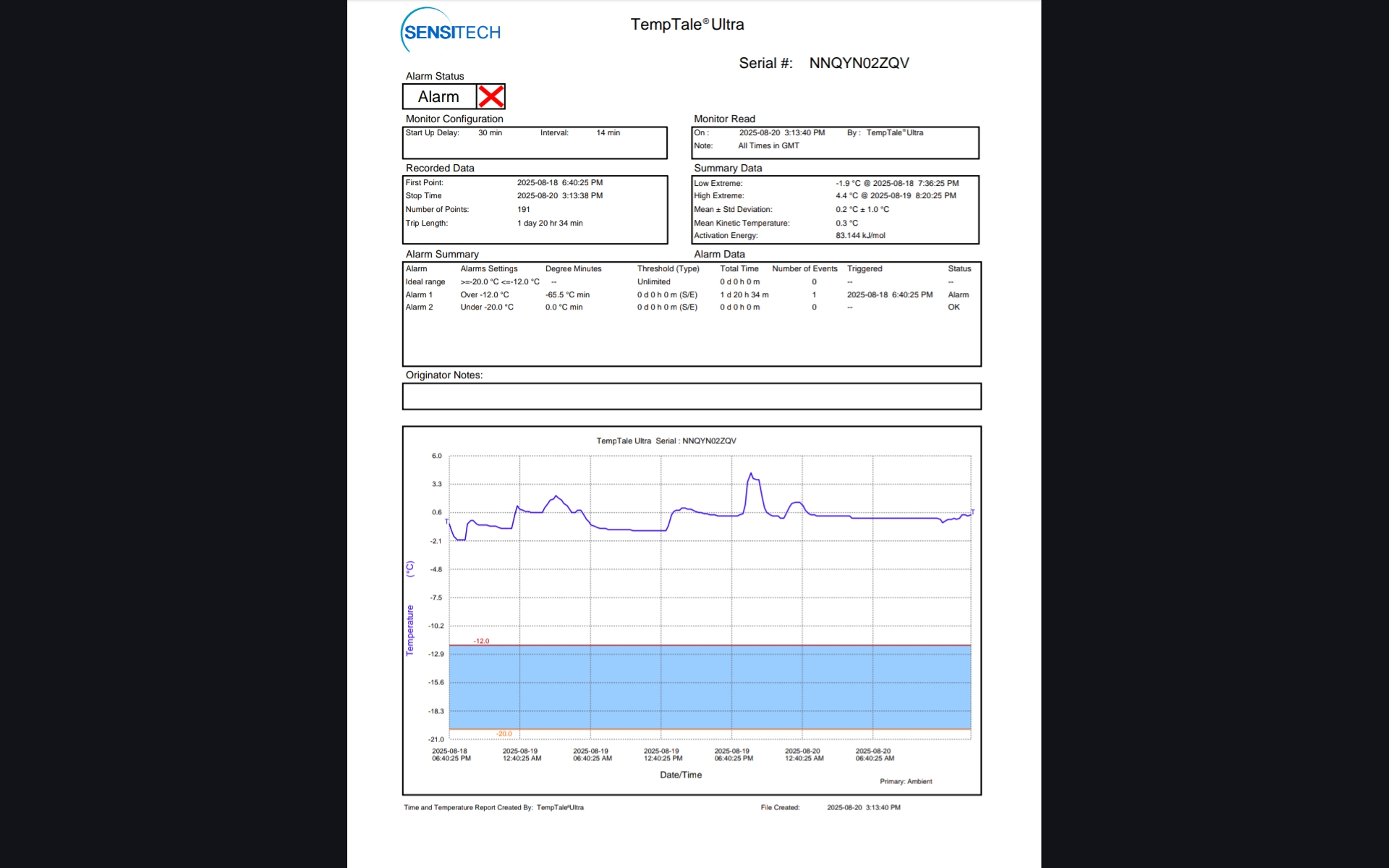This screenshot has height=868, width=1389.
Task: Click the Alarm status box text
Action: pos(438,96)
